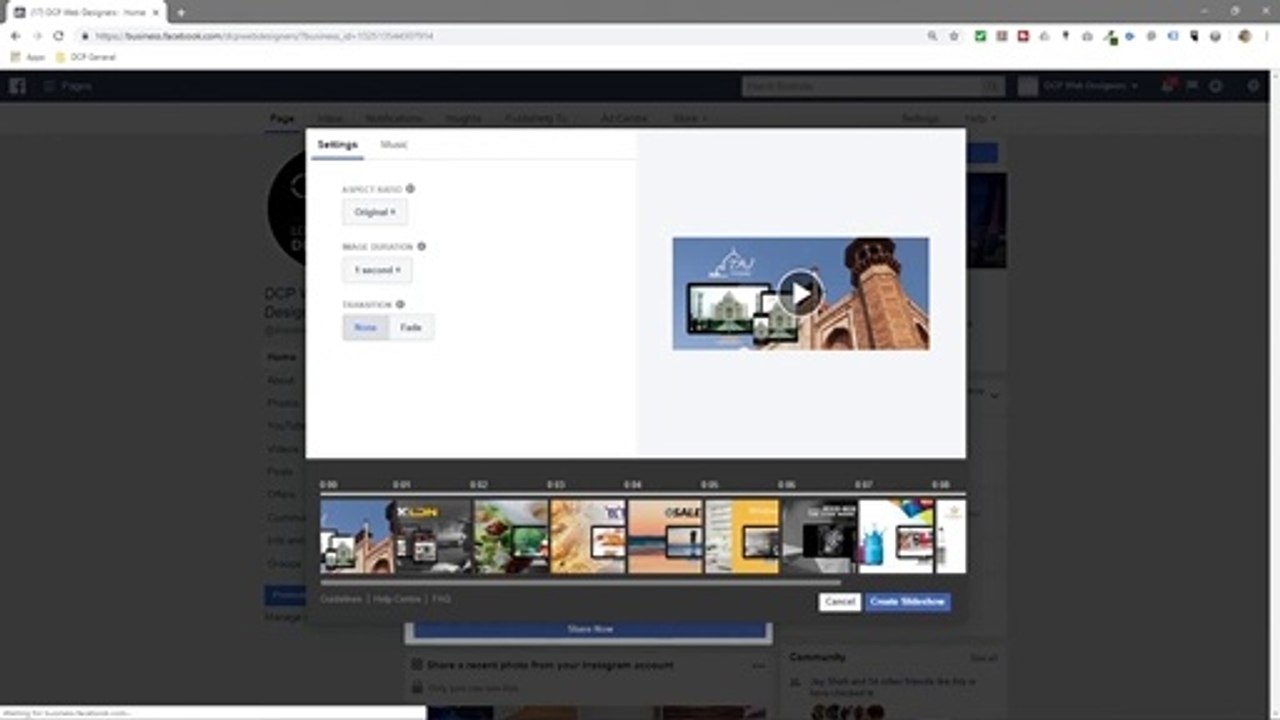Open the Page tab behind the dialog

coord(282,118)
